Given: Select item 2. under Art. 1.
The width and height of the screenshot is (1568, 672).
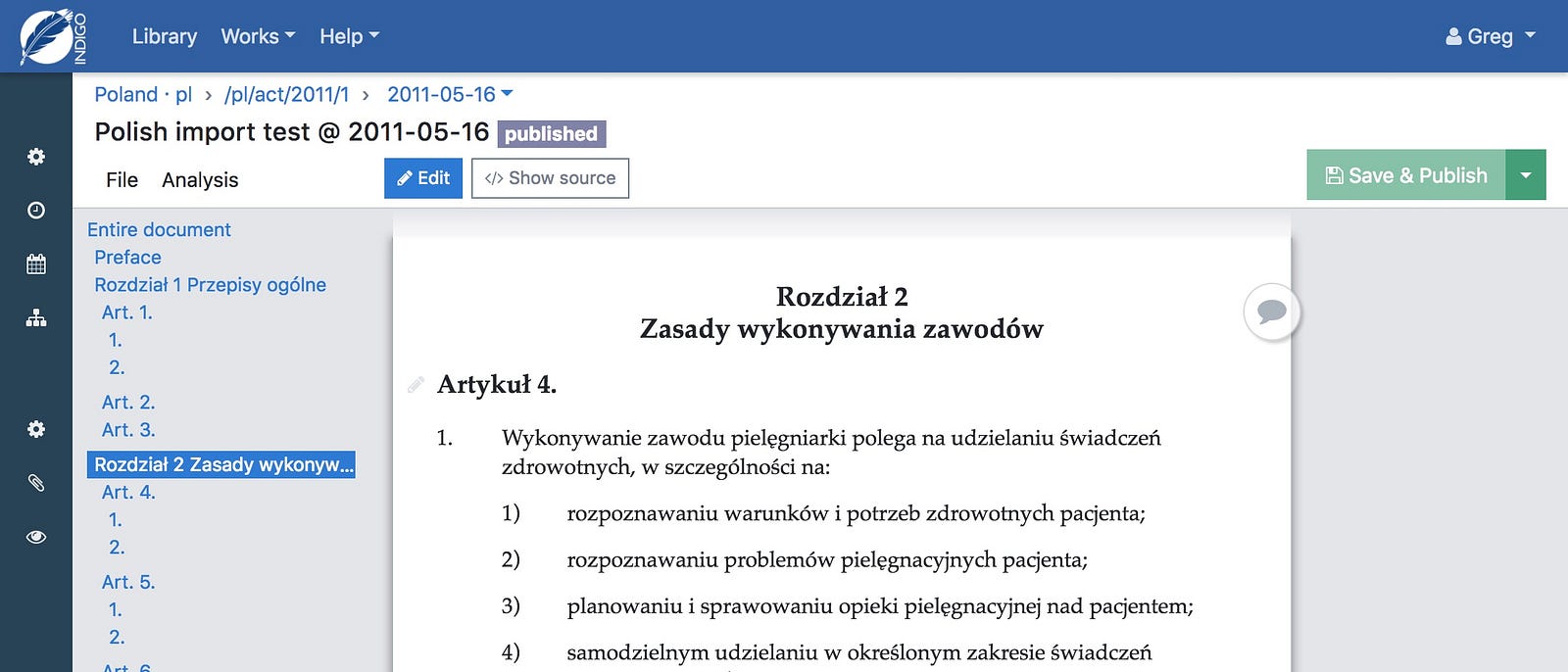Looking at the screenshot, I should pyautogui.click(x=117, y=366).
